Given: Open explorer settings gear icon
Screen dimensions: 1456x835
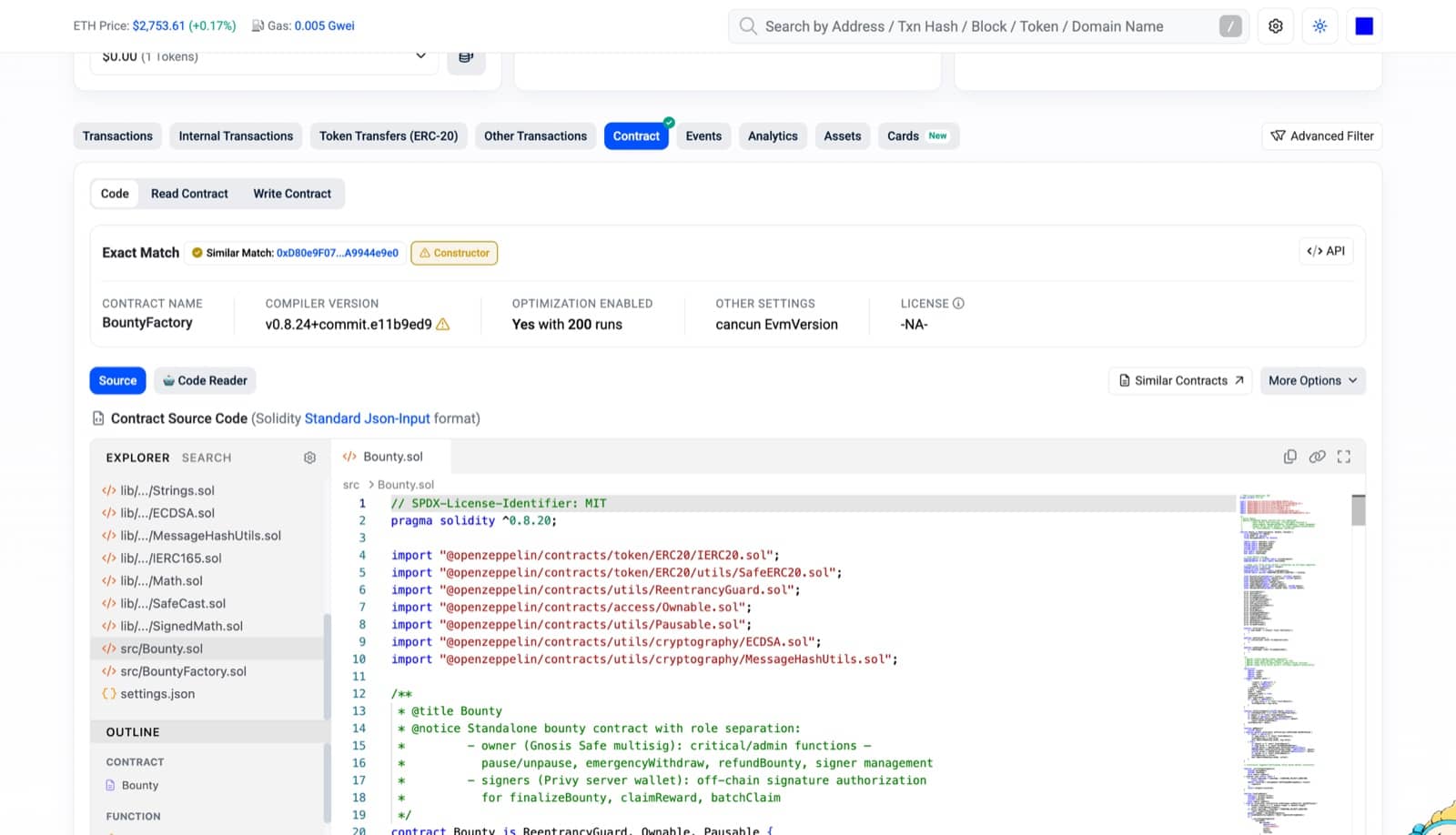Looking at the screenshot, I should 309,458.
